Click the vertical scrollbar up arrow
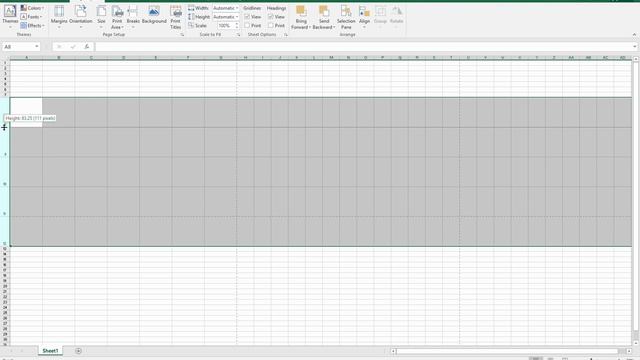This screenshot has height=360, width=640. [x=636, y=60]
